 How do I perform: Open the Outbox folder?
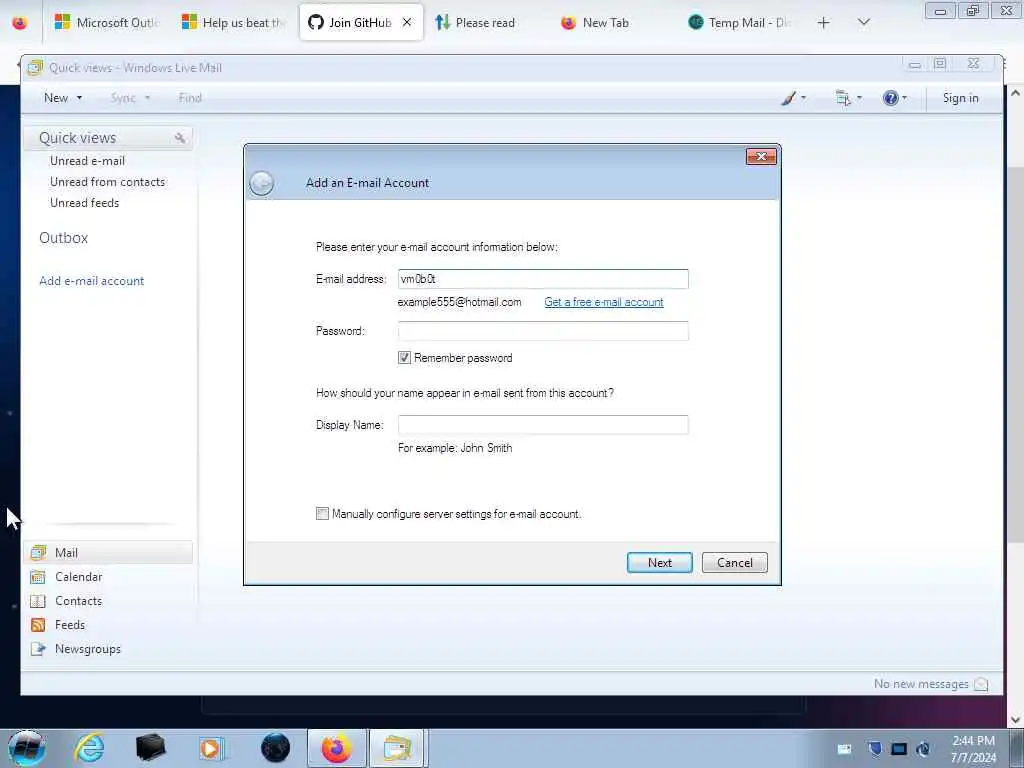(x=63, y=238)
